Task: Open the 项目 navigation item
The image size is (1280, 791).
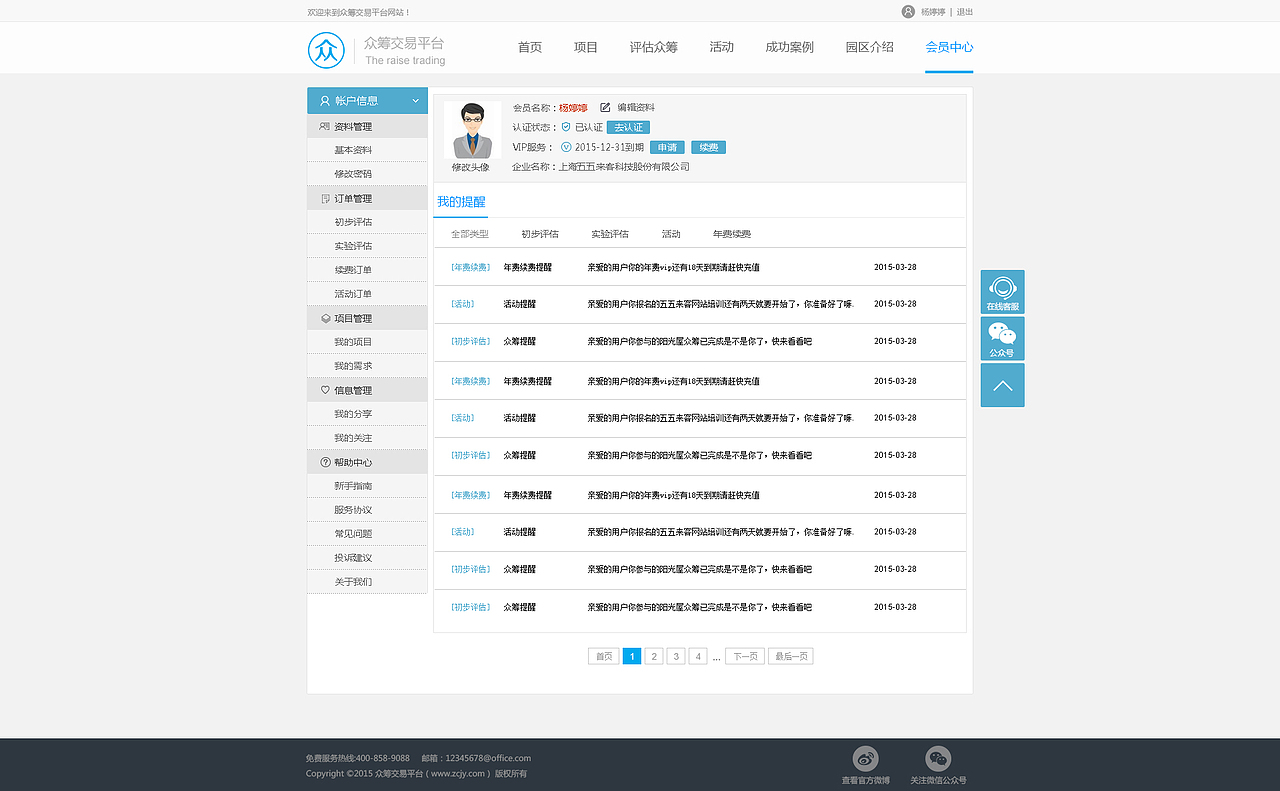Action: 586,47
